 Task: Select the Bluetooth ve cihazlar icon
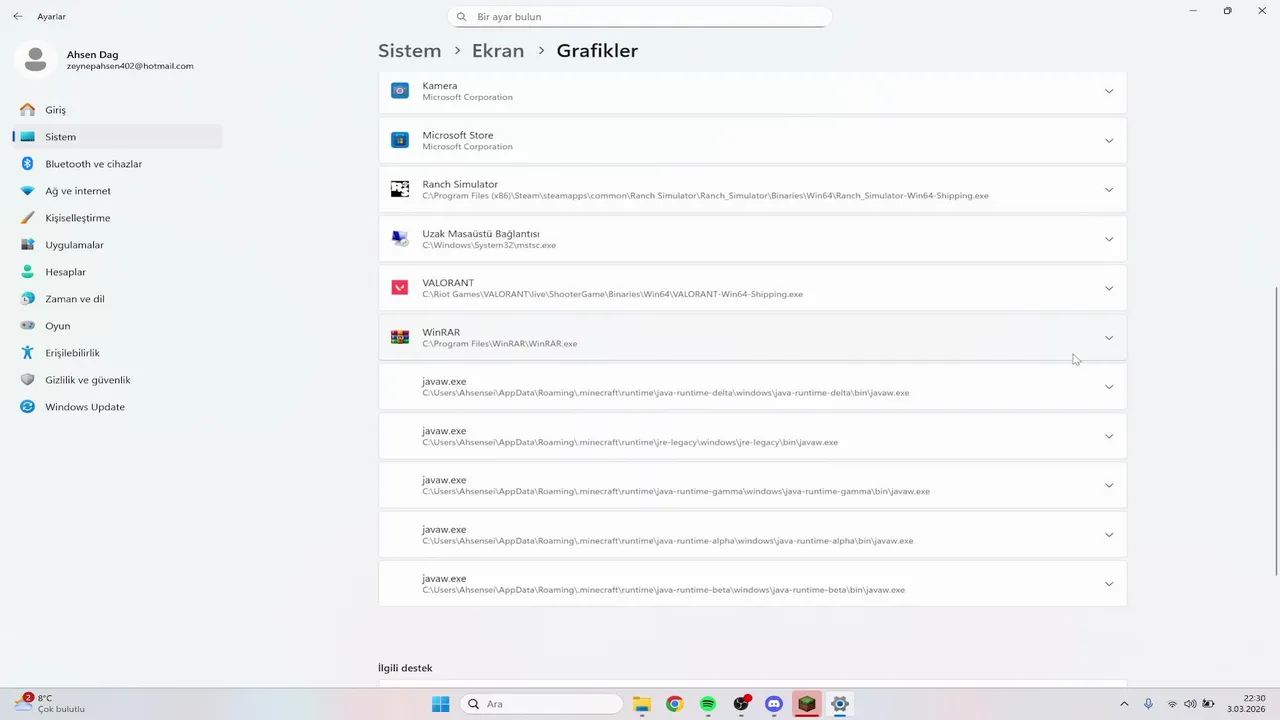click(x=27, y=164)
